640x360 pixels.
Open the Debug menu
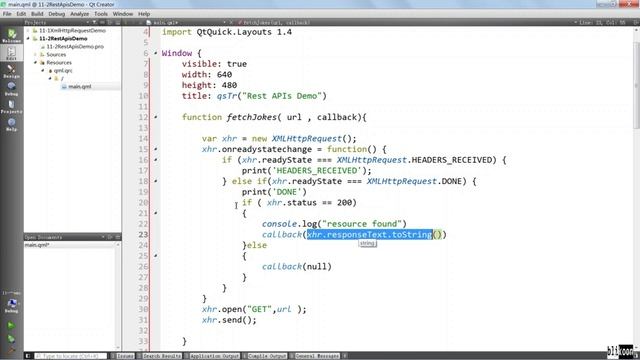tap(57, 13)
